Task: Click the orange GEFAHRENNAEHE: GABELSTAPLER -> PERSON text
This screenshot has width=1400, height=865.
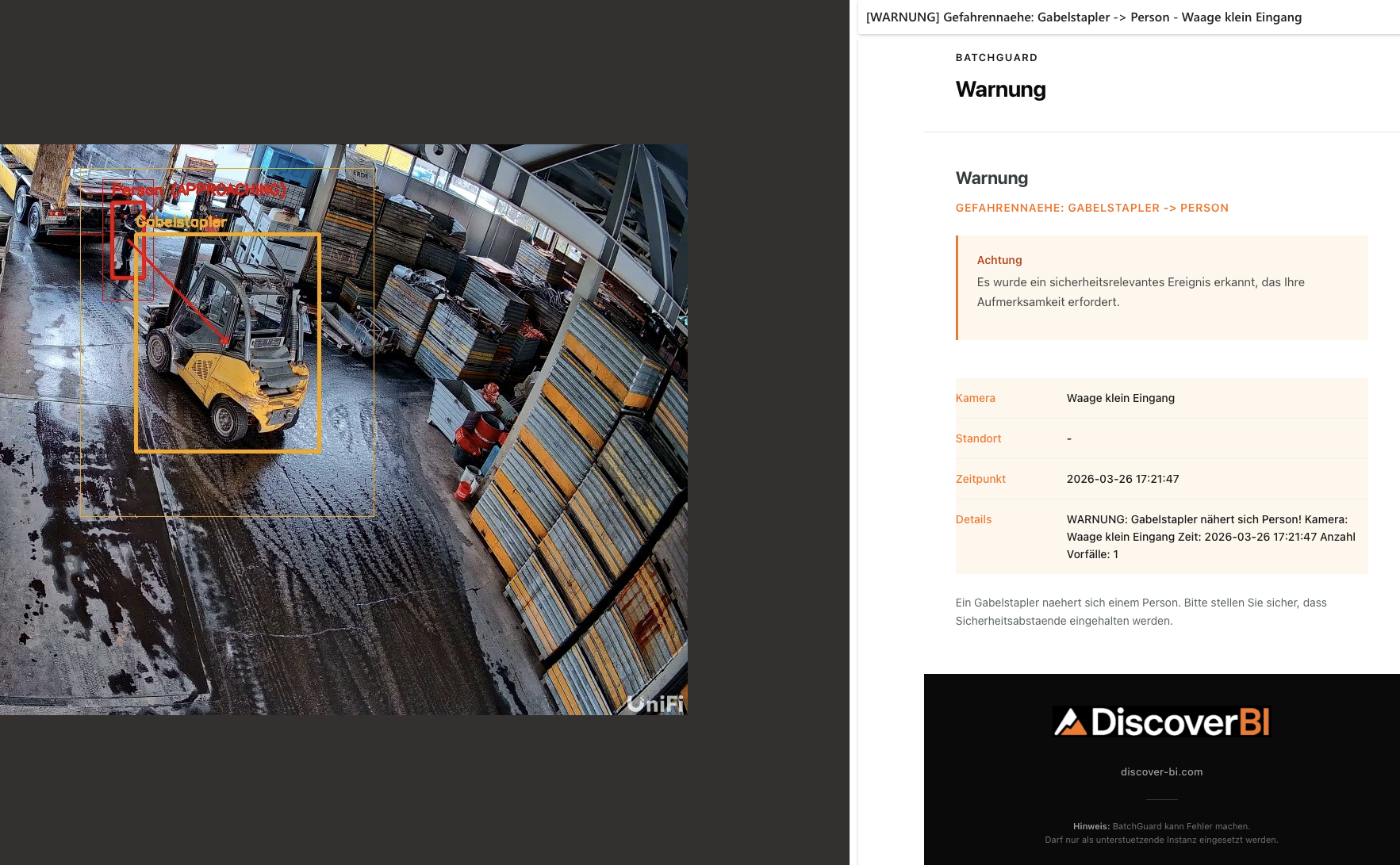Action: (x=1091, y=208)
